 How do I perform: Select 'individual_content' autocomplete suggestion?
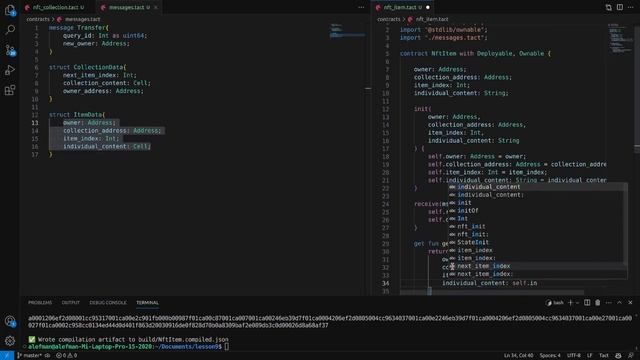(538, 187)
